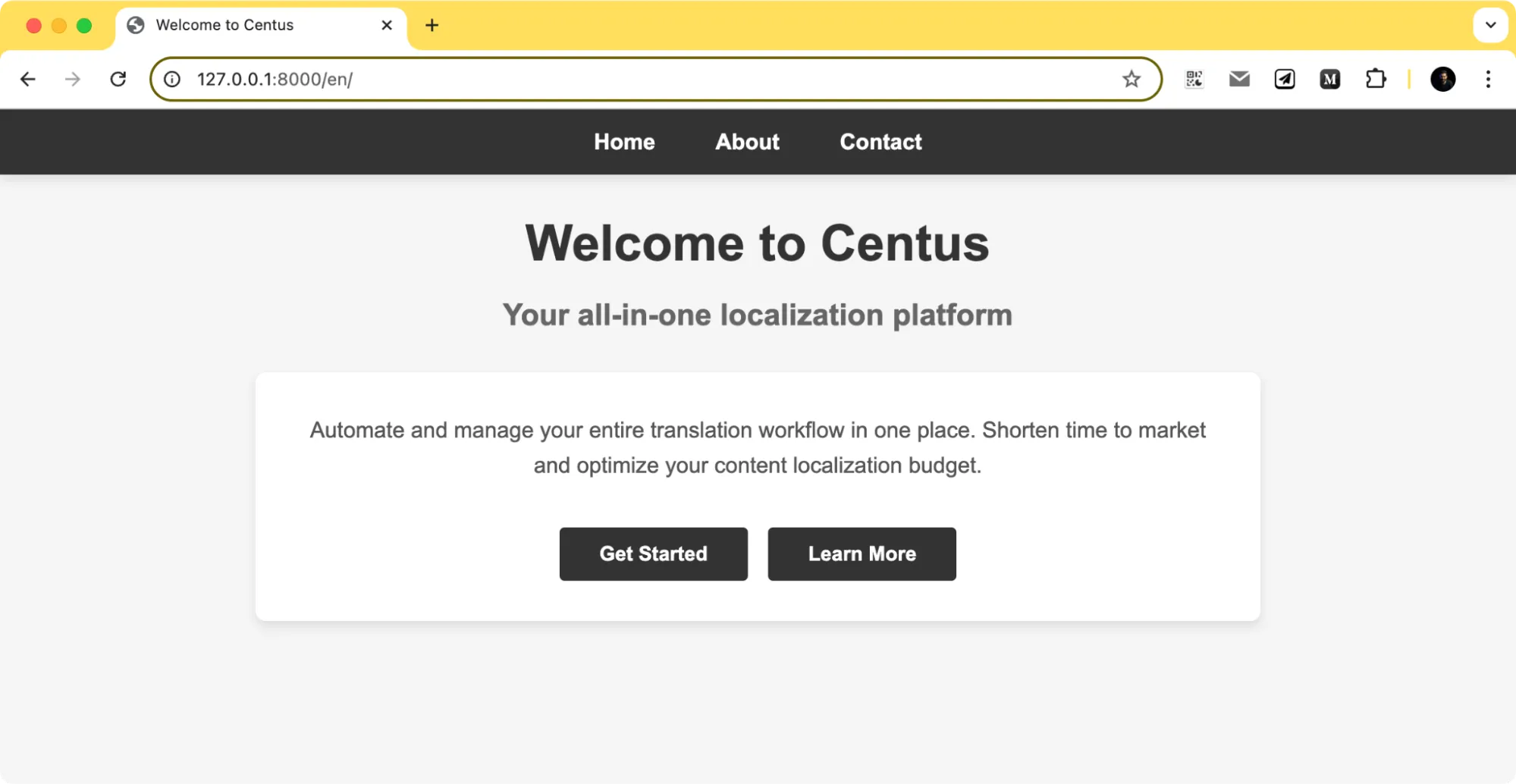Navigate back using the back arrow
This screenshot has width=1516, height=784.
(28, 79)
